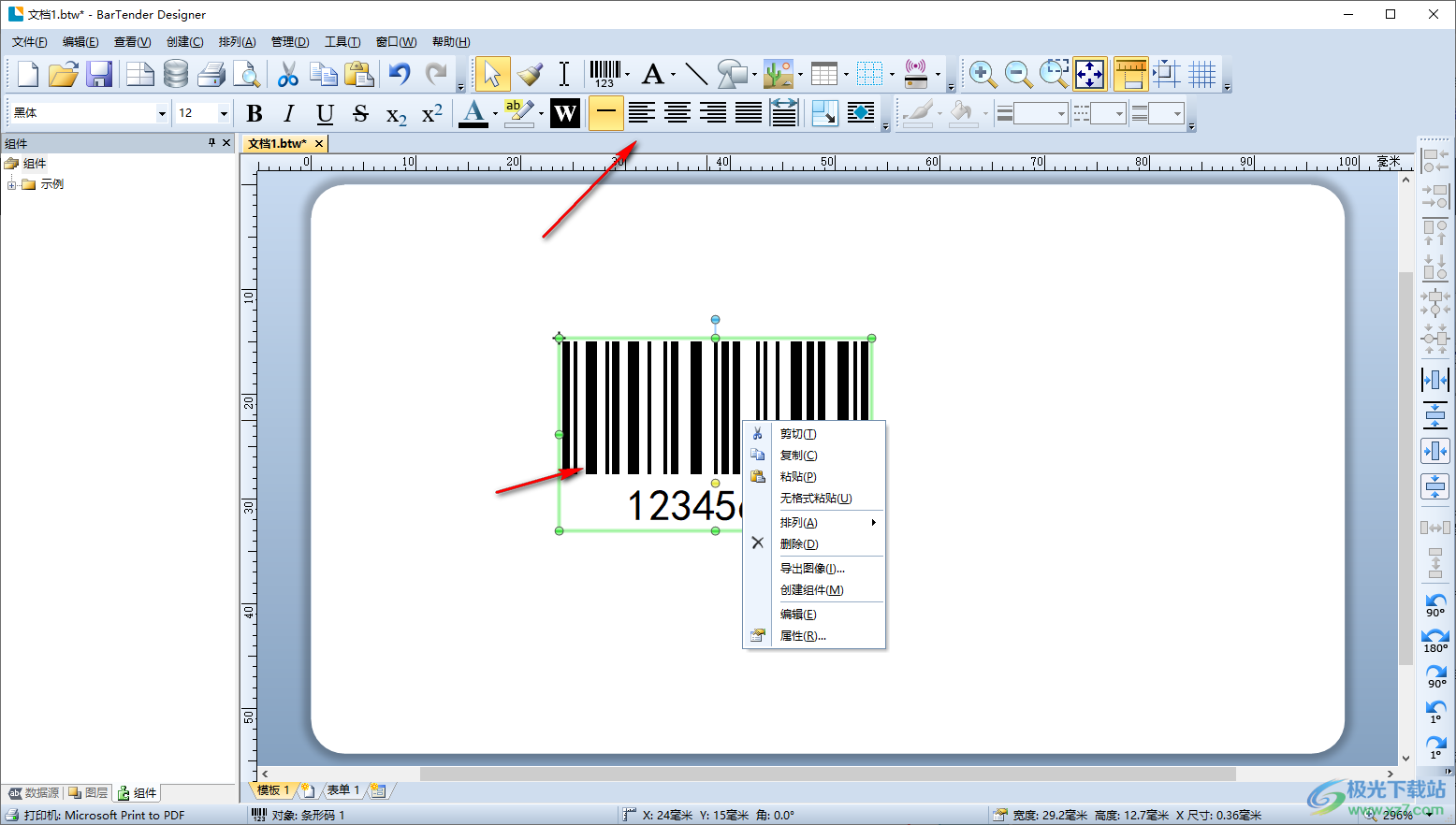The image size is (1456, 825).
Task: Save the document with floppy disk icon
Action: (x=99, y=74)
